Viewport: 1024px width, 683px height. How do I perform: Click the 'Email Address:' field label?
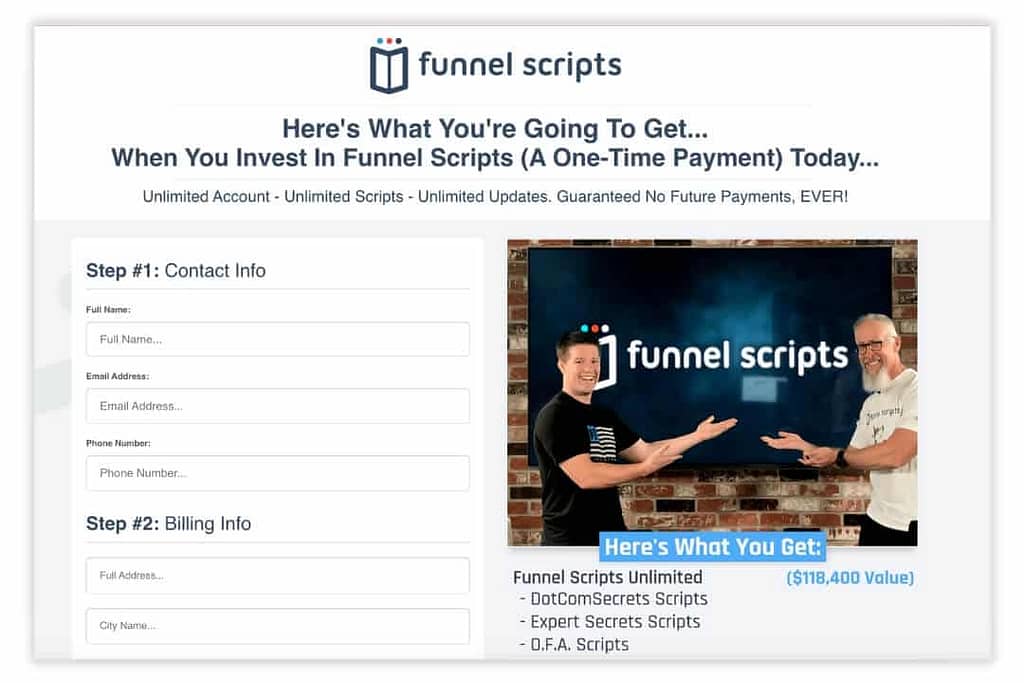point(118,376)
